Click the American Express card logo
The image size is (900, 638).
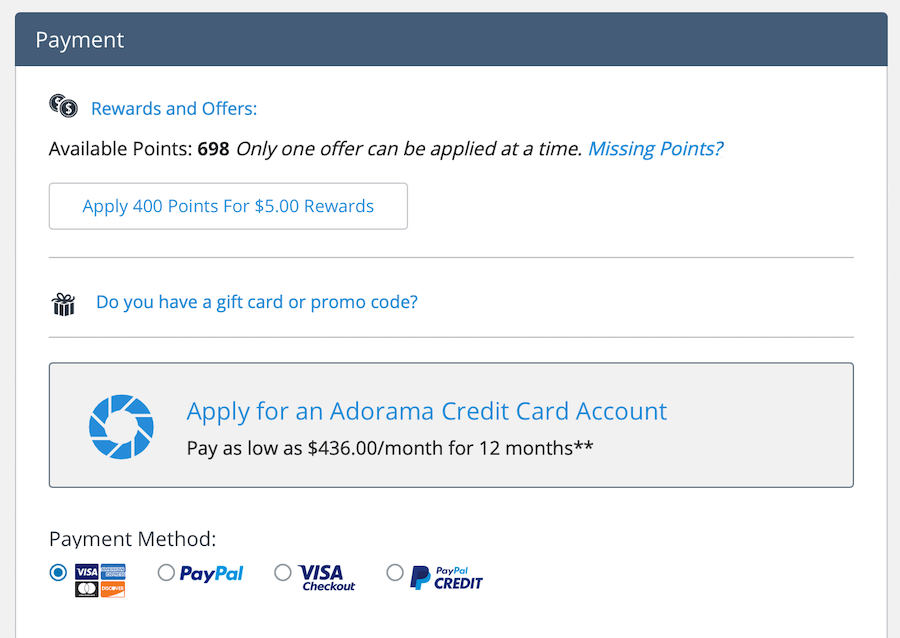pos(113,572)
